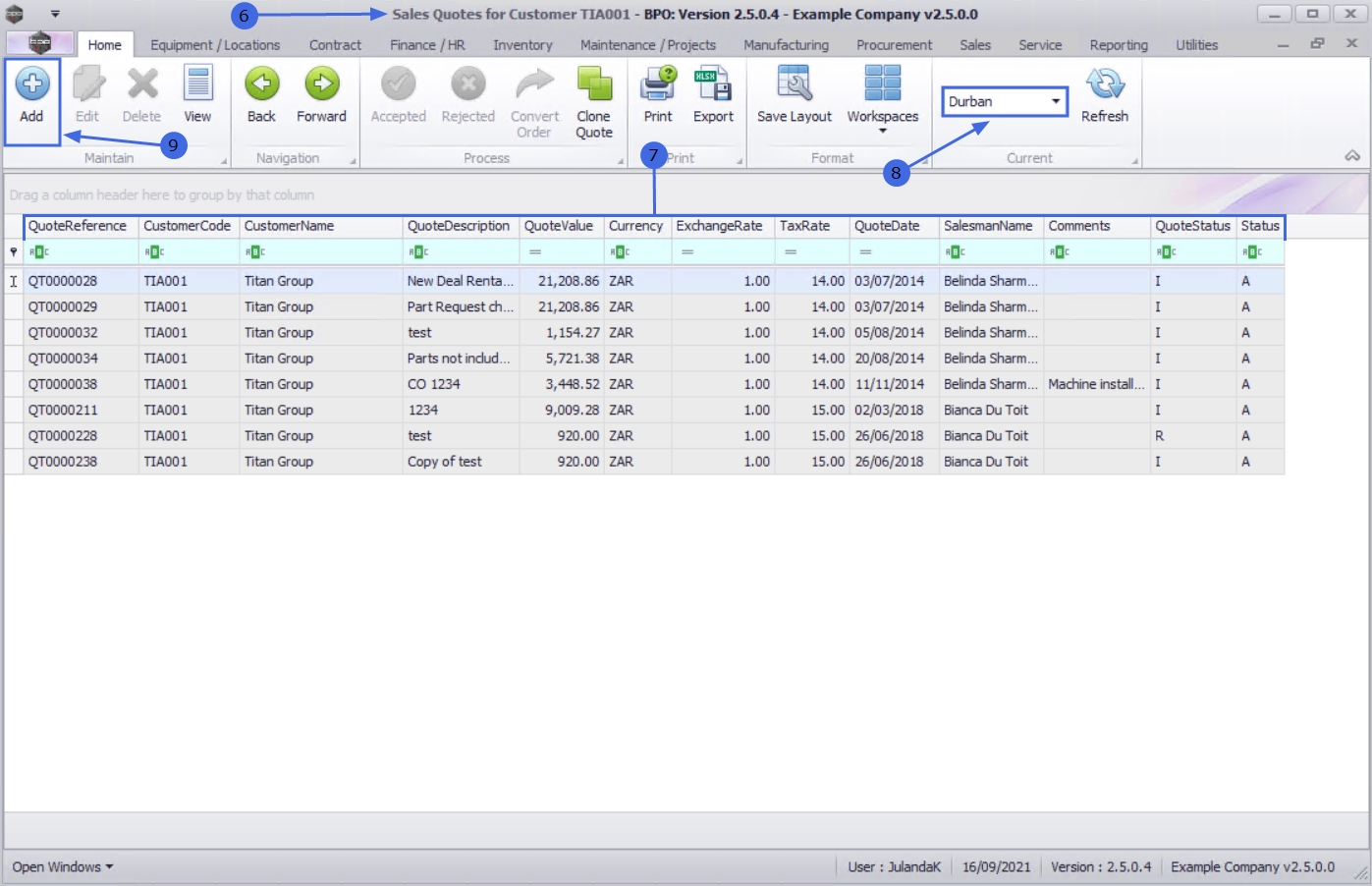Mark quote as Accepted
1372x886 pixels.
[398, 84]
